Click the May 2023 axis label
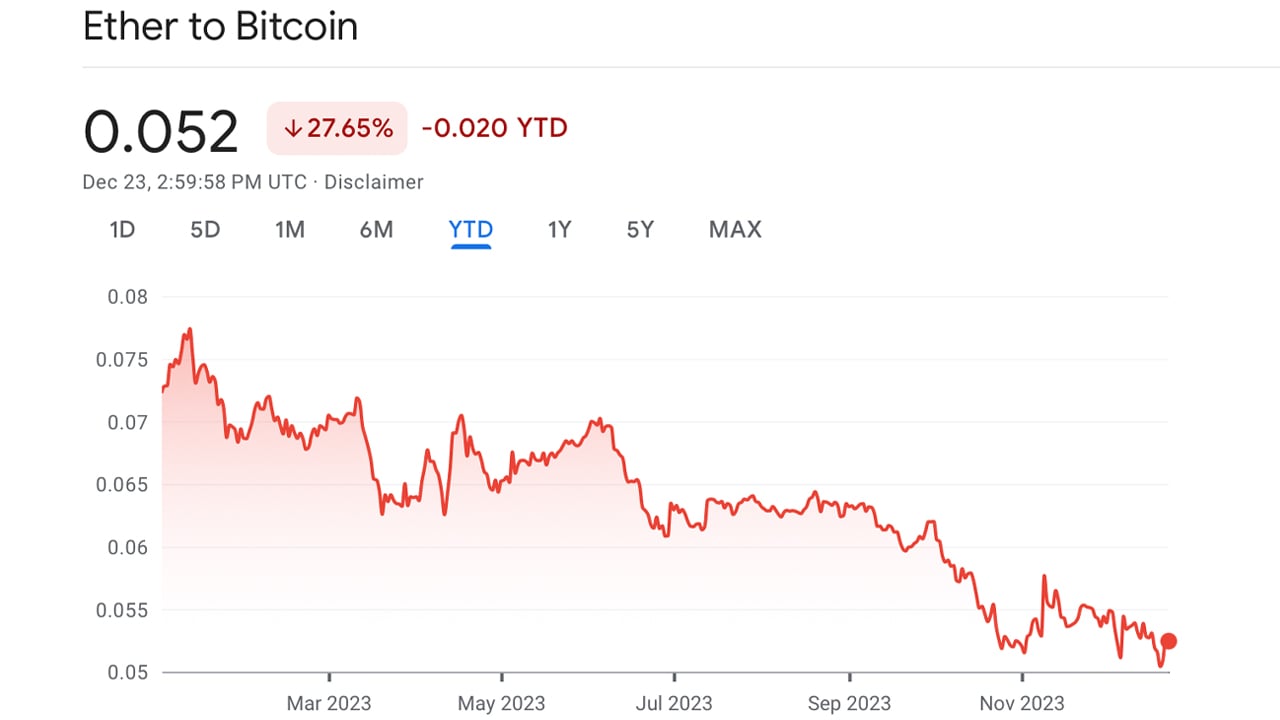 point(502,703)
